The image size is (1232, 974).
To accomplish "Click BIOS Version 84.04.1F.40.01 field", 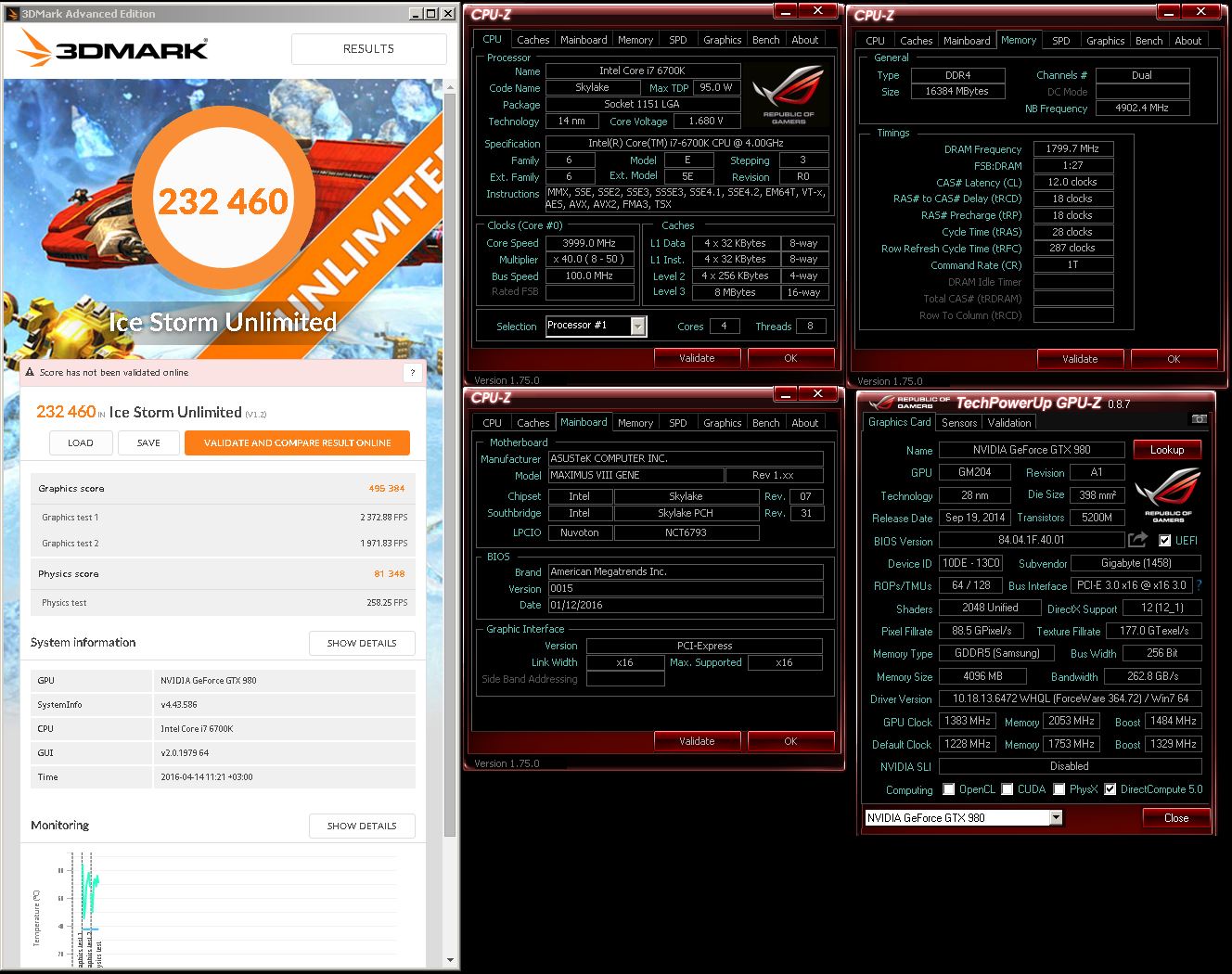I will click(1032, 540).
